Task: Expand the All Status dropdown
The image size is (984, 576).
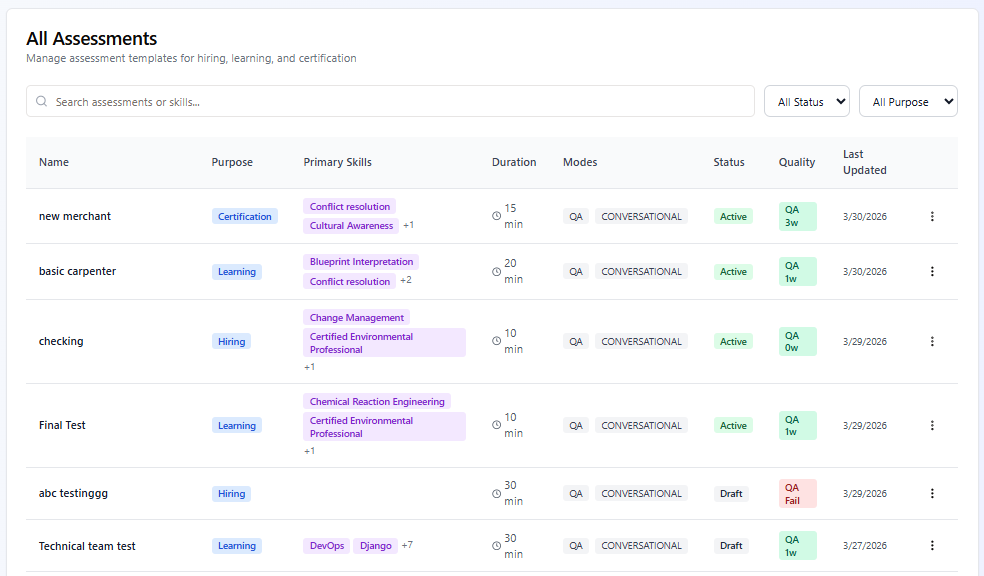Action: [x=806, y=102]
